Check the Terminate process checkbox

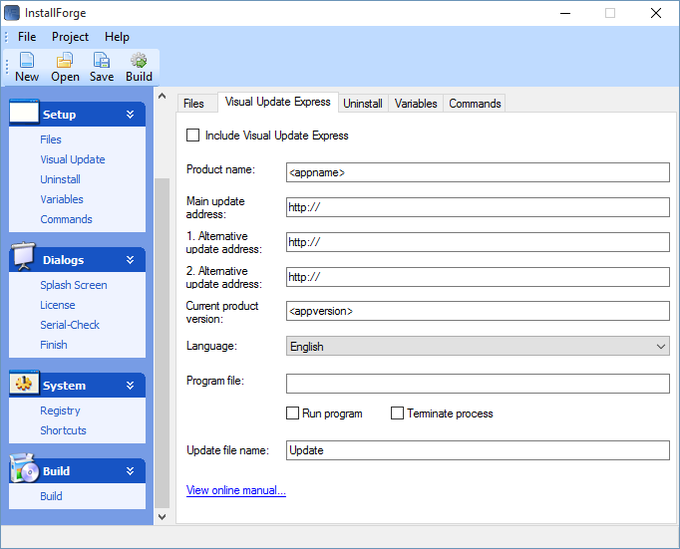397,413
